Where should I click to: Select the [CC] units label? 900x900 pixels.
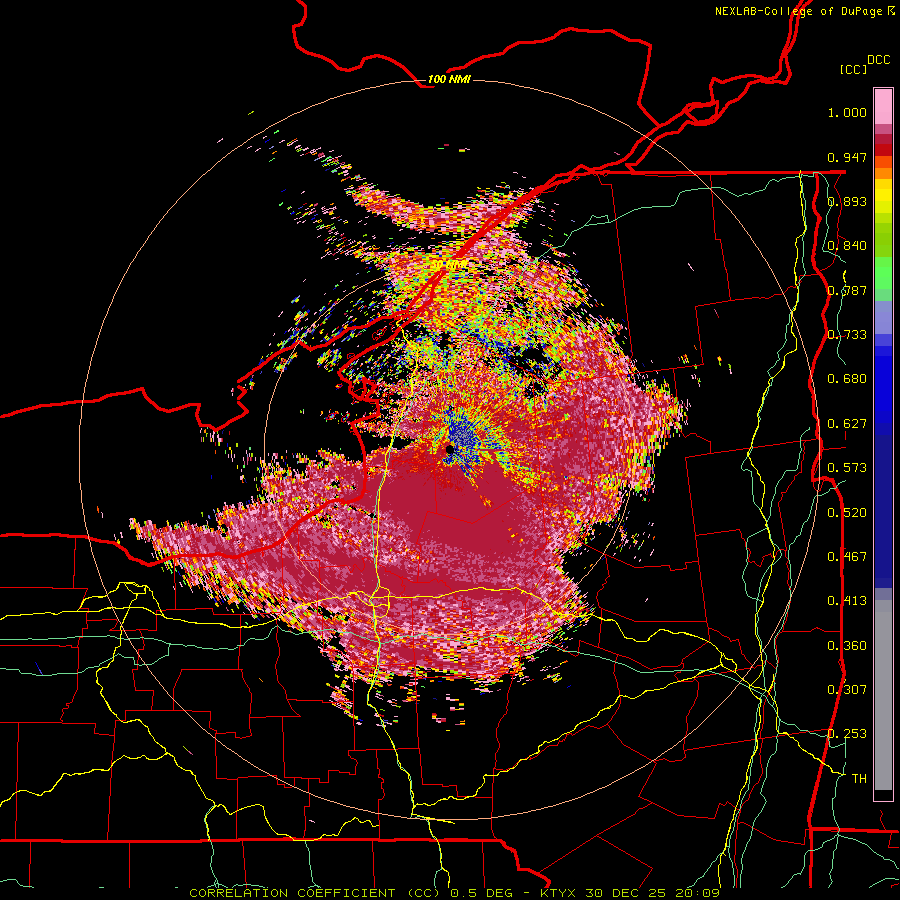(853, 69)
